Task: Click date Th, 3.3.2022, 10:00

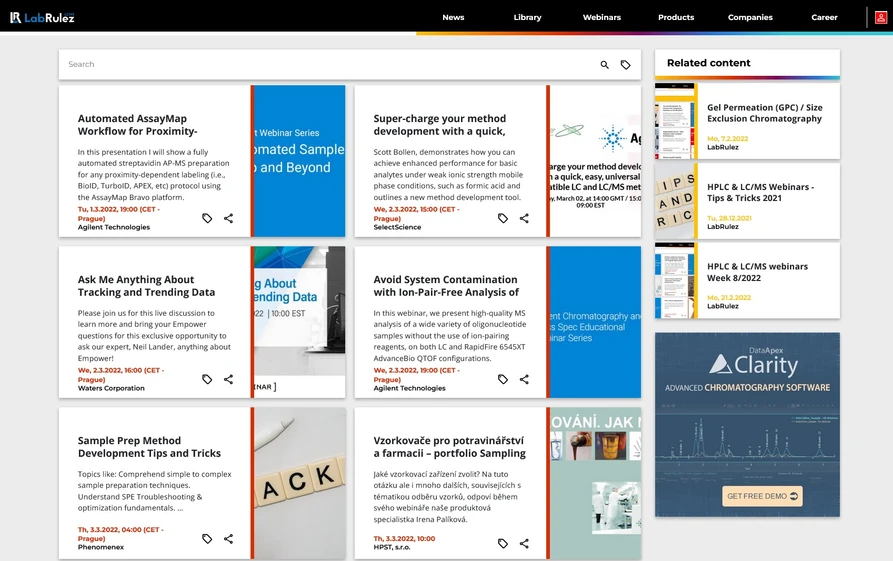Action: [x=404, y=538]
